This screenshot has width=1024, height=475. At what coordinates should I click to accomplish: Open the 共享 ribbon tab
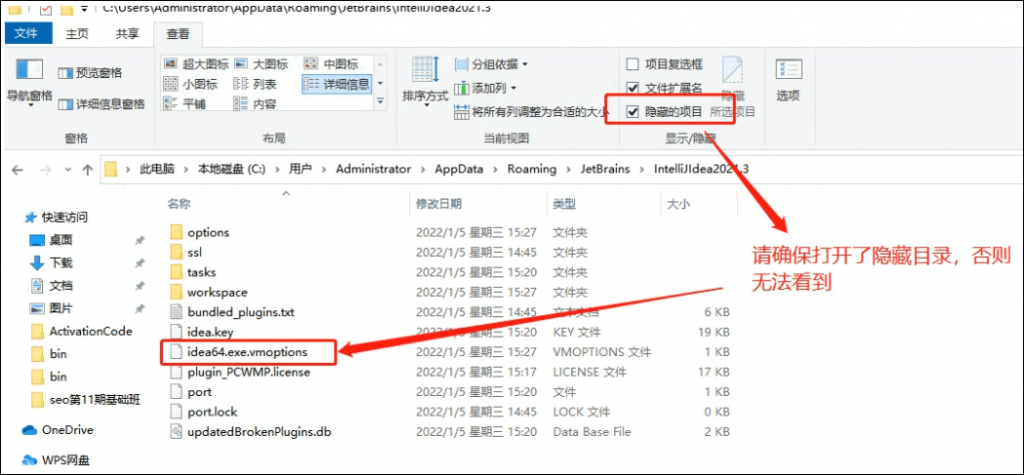click(127, 34)
